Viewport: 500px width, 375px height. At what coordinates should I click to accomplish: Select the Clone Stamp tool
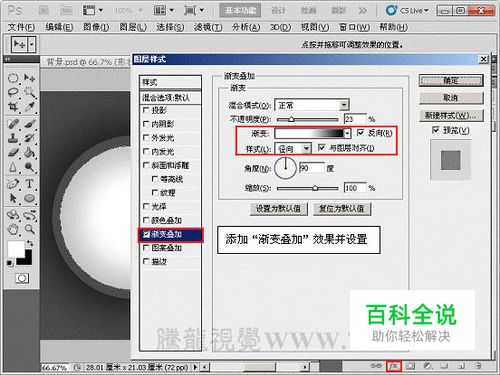tap(13, 138)
